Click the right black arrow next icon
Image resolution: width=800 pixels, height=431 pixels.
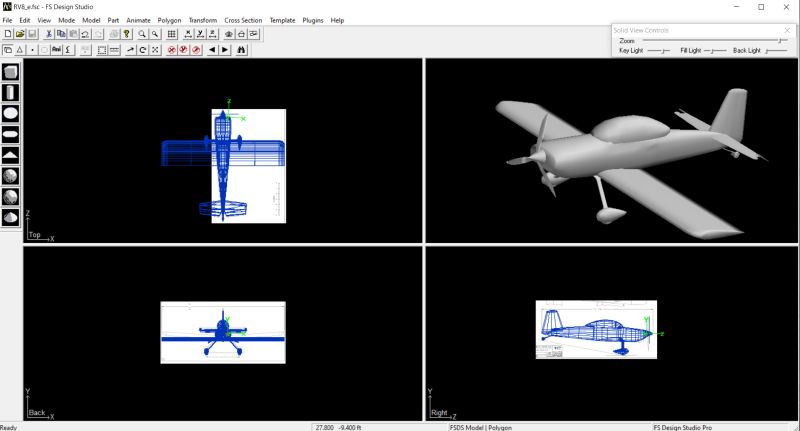pos(225,50)
